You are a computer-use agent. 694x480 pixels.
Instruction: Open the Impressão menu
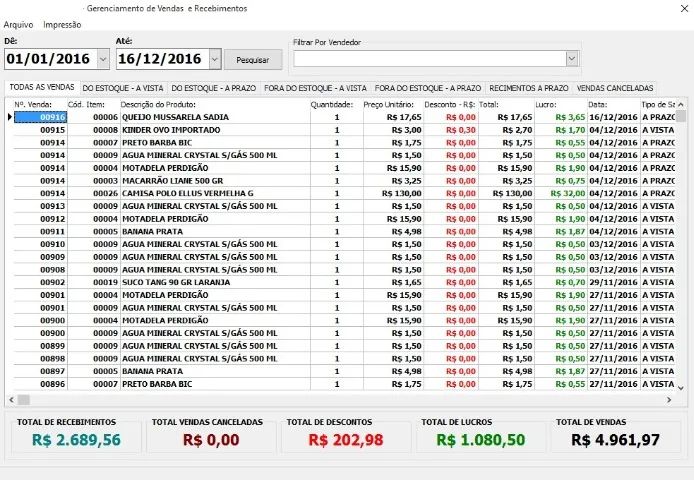click(62, 25)
